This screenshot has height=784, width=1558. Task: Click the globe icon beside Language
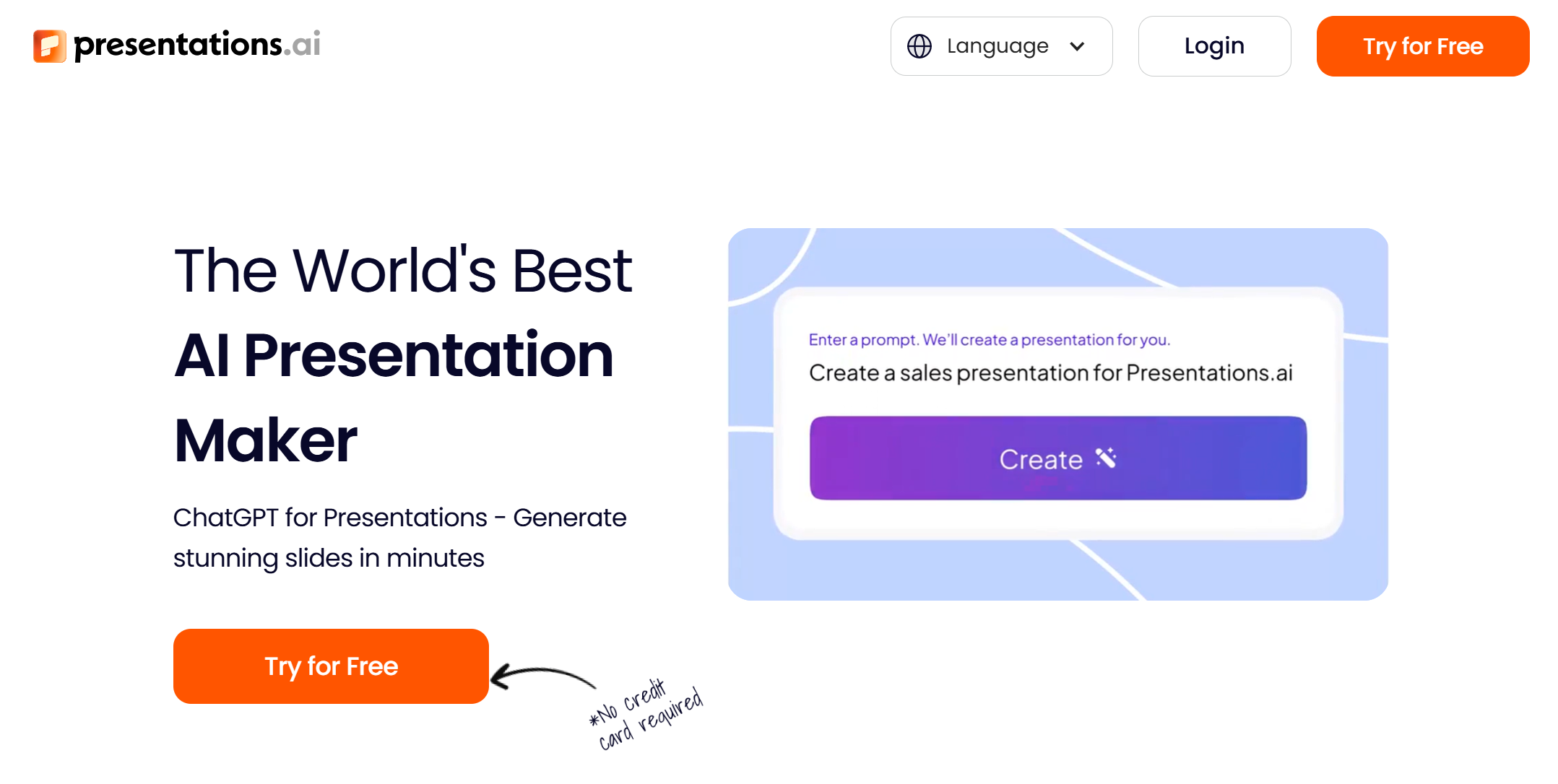[919, 46]
